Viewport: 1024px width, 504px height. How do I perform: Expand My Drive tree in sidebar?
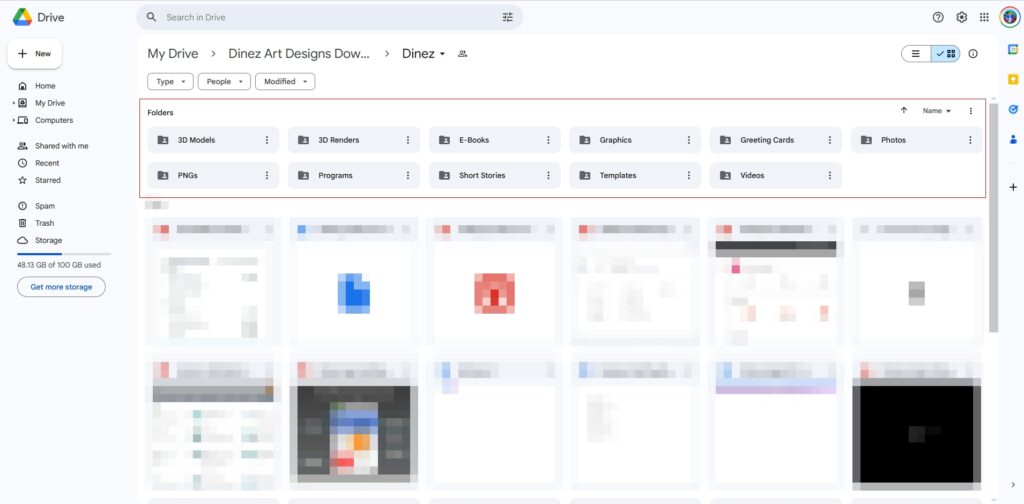pyautogui.click(x=14, y=103)
